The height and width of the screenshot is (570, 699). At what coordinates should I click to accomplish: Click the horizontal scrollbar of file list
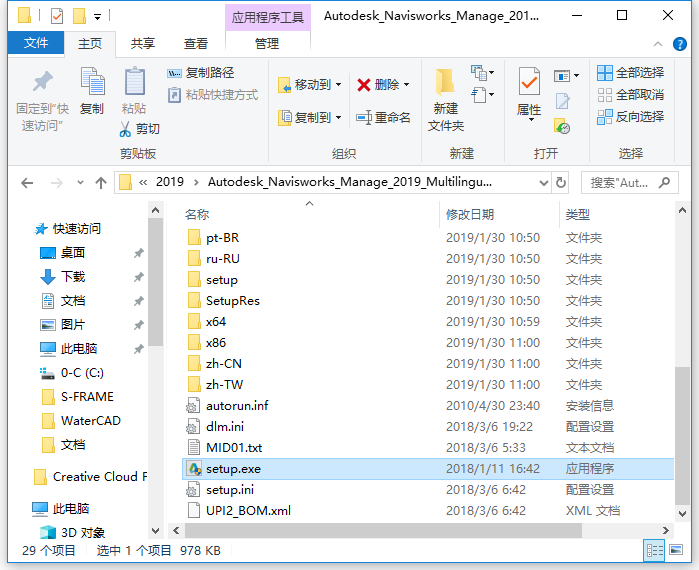pyautogui.click(x=383, y=530)
